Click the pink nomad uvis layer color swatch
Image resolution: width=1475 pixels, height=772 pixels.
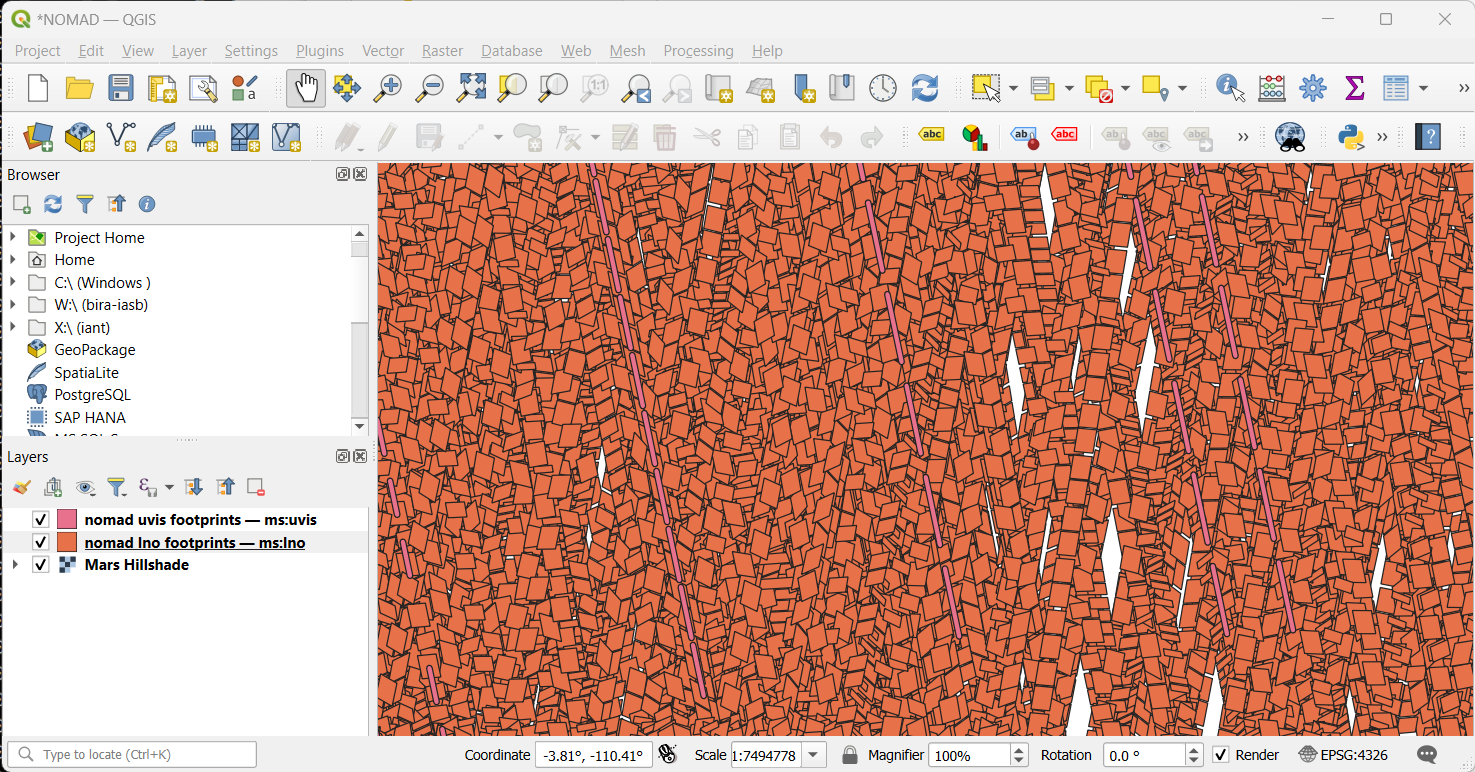[67, 520]
